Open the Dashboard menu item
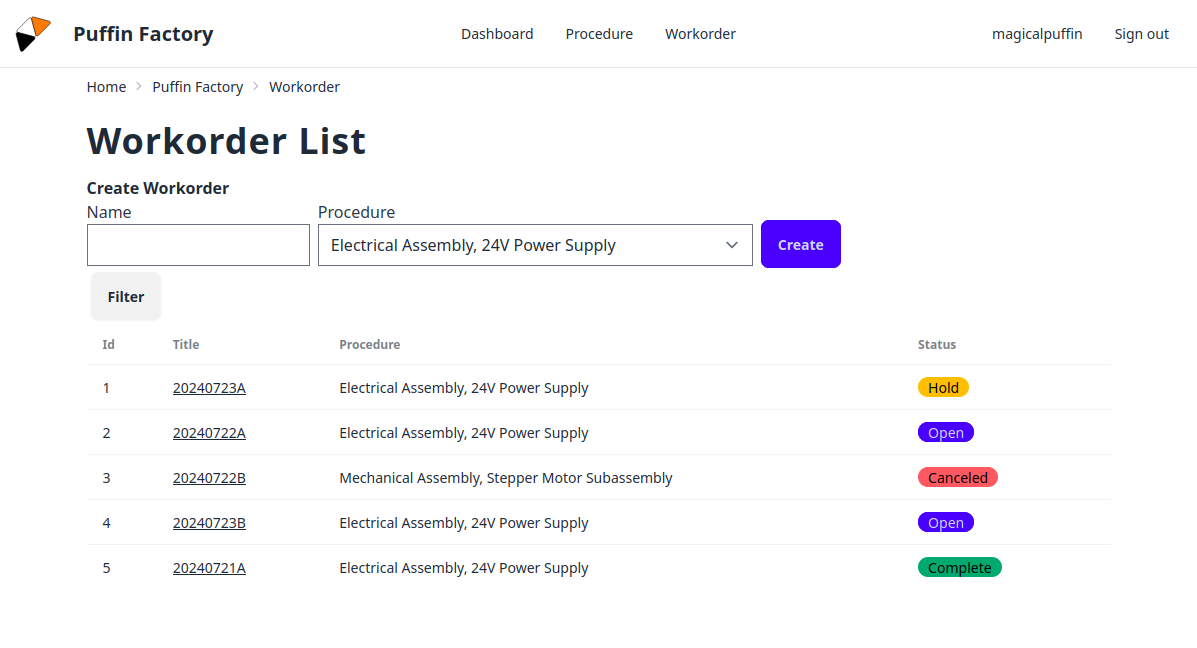The width and height of the screenshot is (1197, 648). coord(497,33)
